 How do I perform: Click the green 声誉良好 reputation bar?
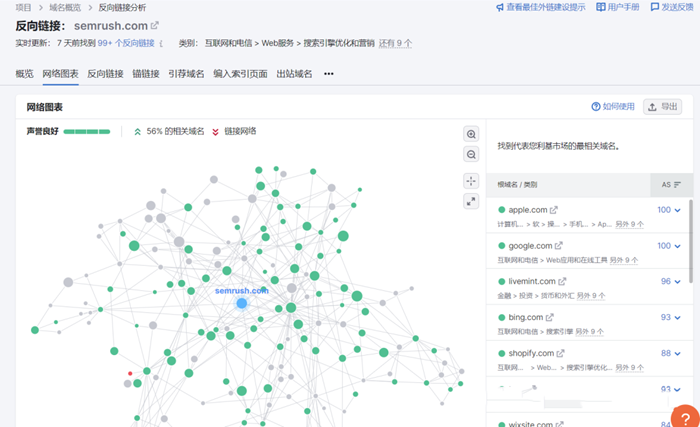coord(87,131)
